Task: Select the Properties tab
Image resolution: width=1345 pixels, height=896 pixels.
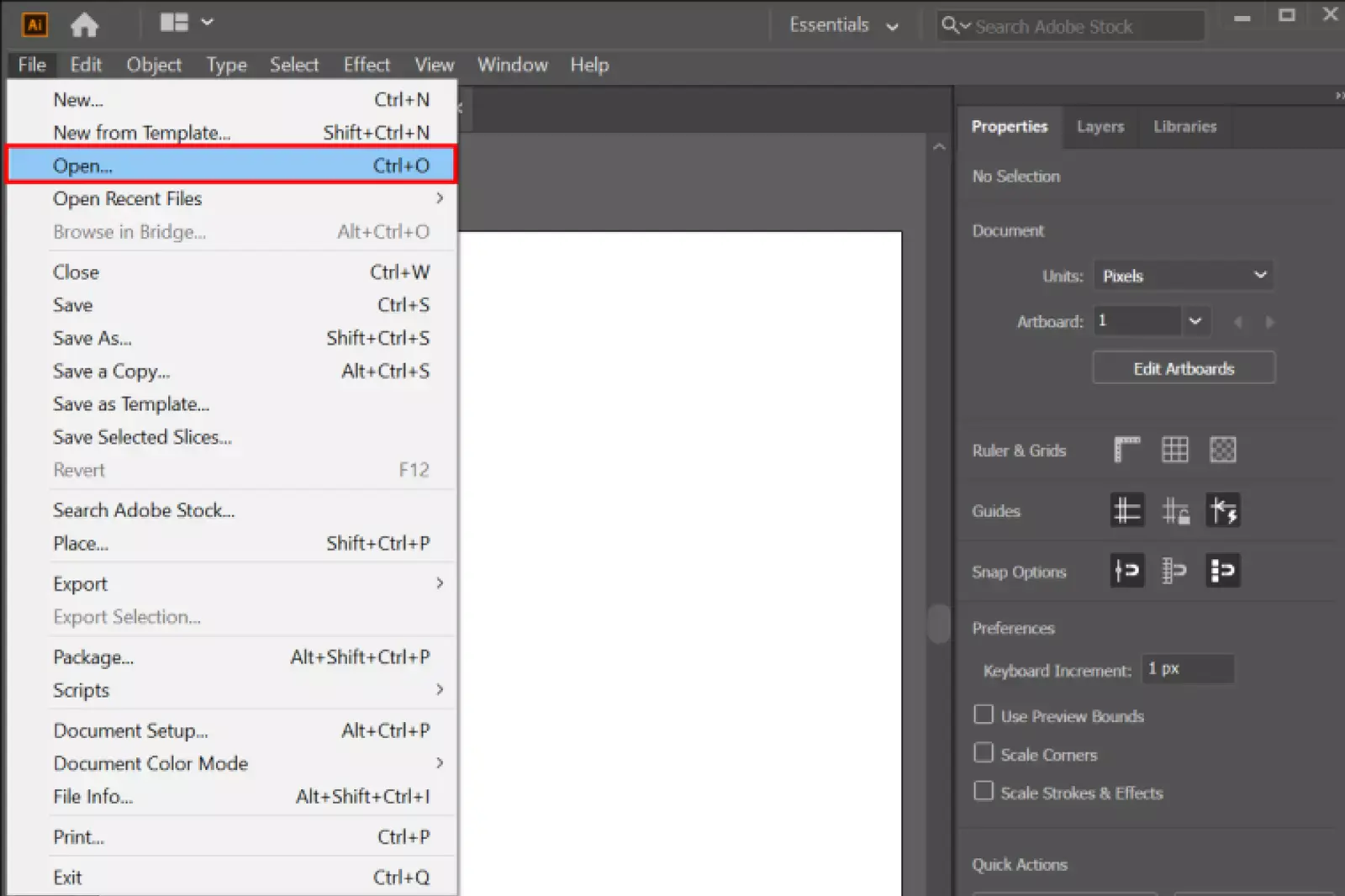Action: tap(1010, 127)
